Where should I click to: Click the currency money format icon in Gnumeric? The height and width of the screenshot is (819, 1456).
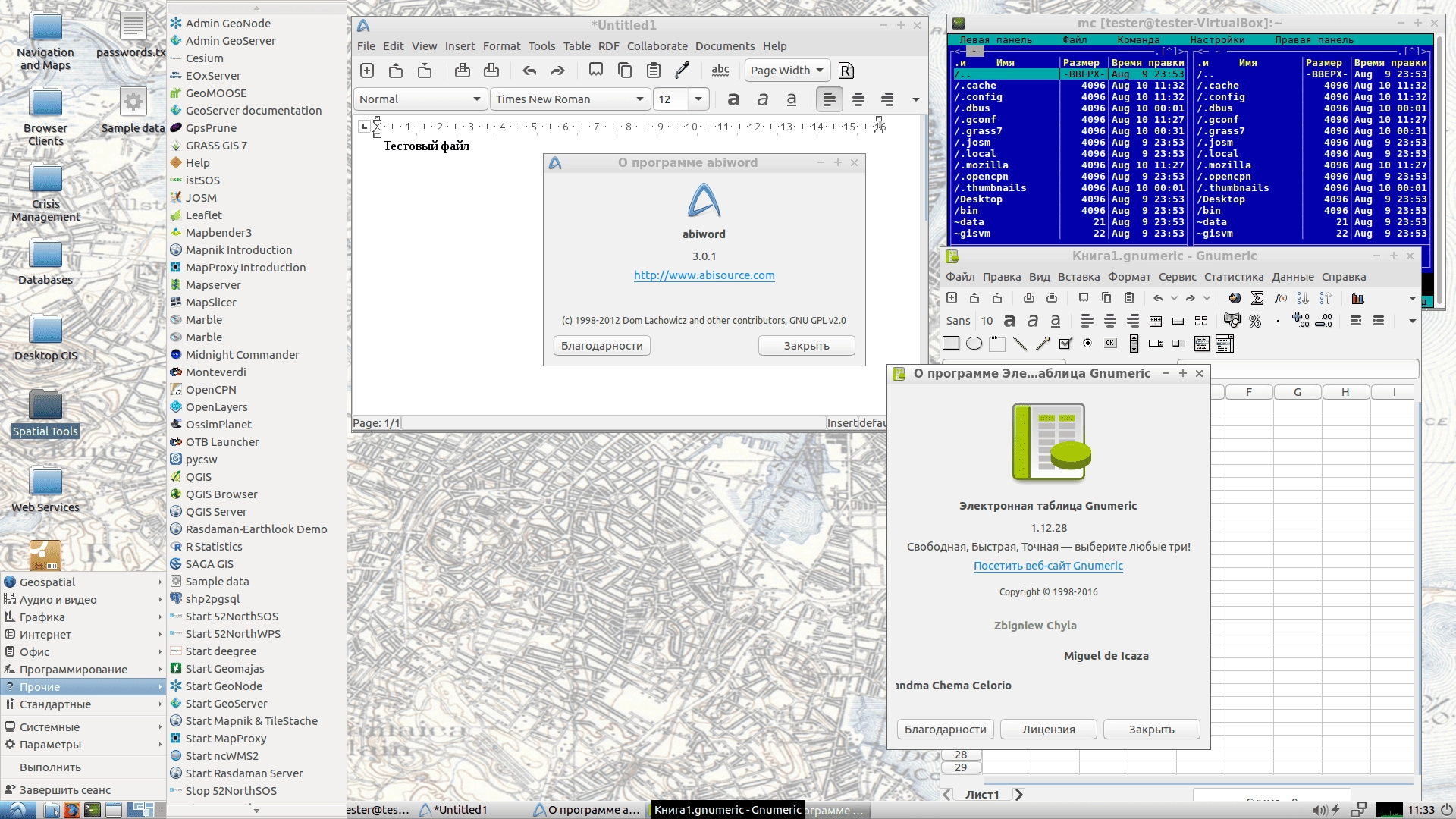1232,321
